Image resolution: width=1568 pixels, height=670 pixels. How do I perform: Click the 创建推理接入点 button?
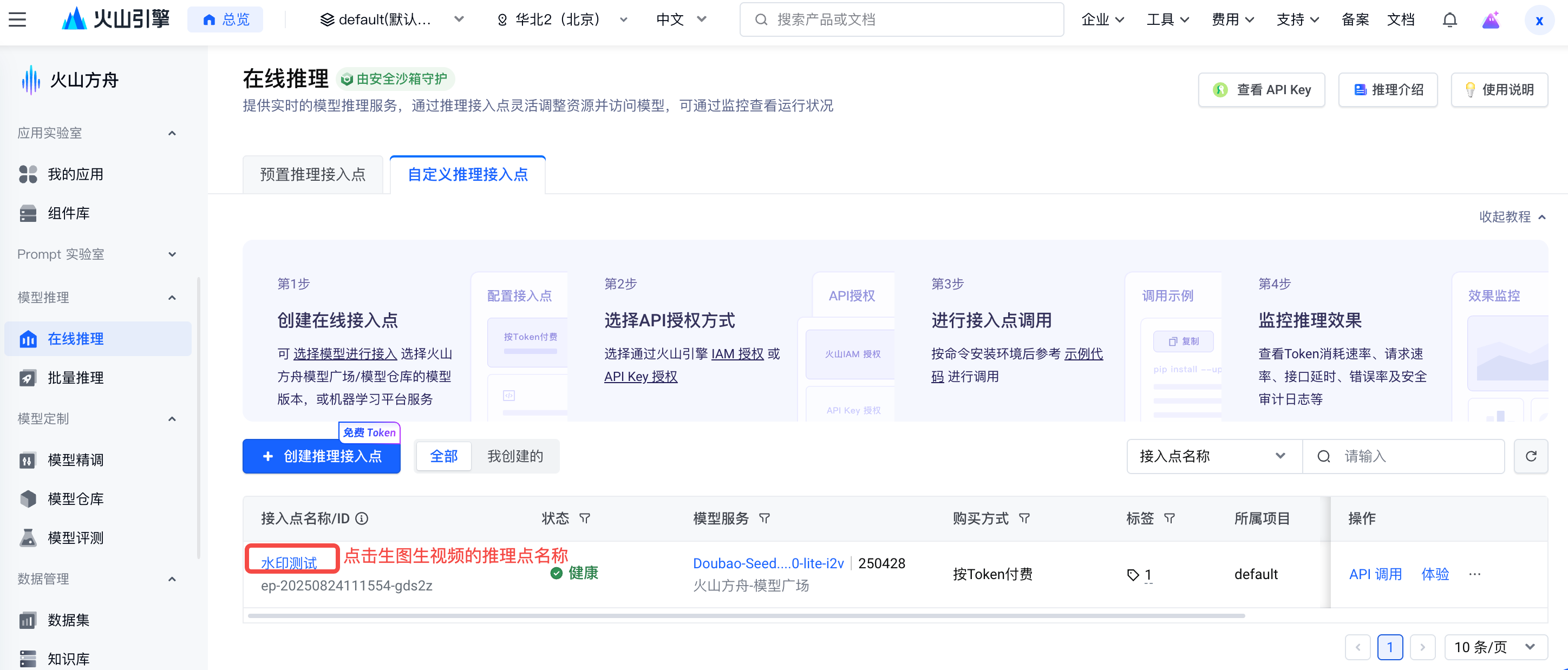pyautogui.click(x=321, y=456)
